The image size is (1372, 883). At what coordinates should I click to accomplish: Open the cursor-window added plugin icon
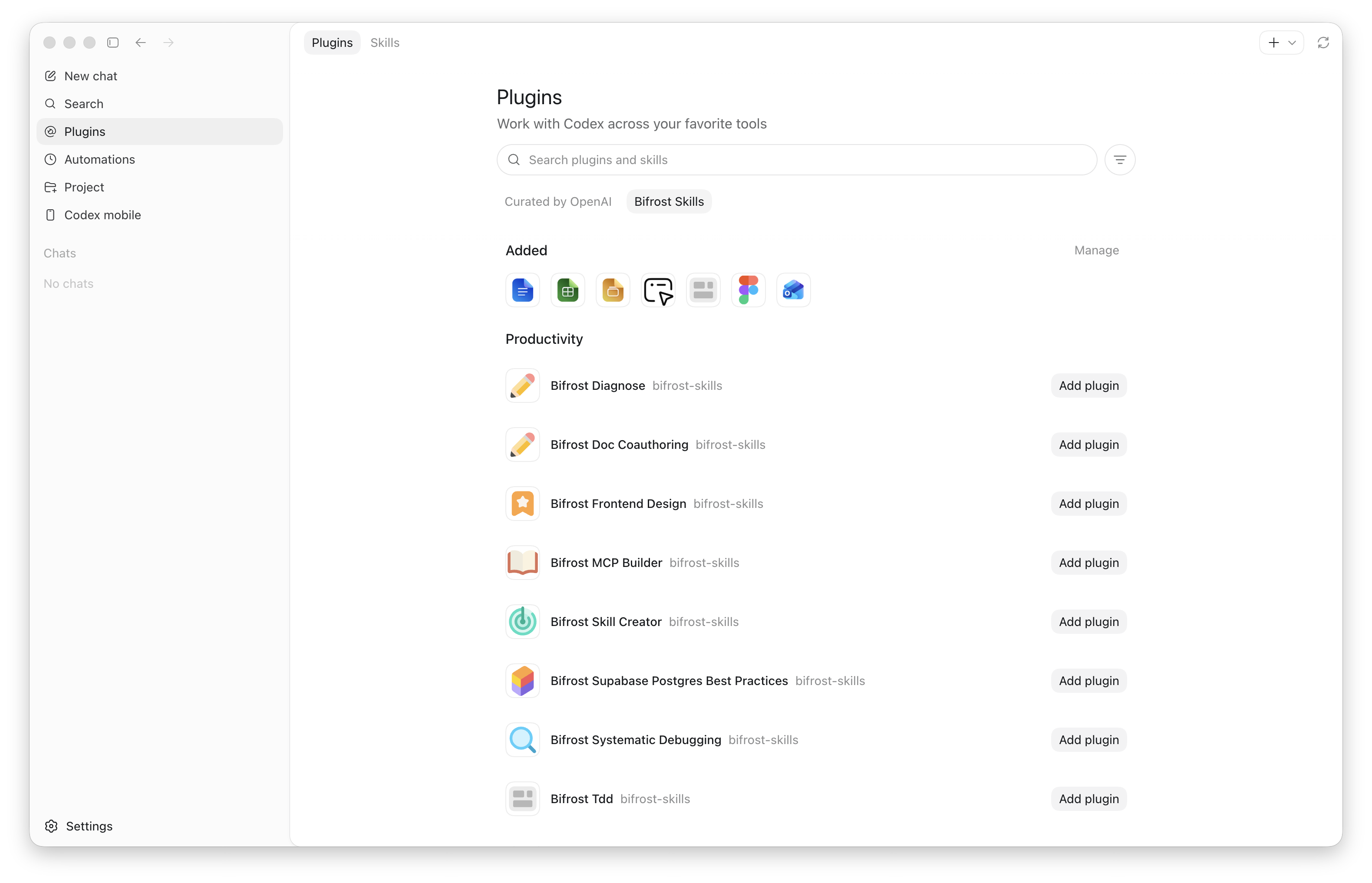coord(658,290)
